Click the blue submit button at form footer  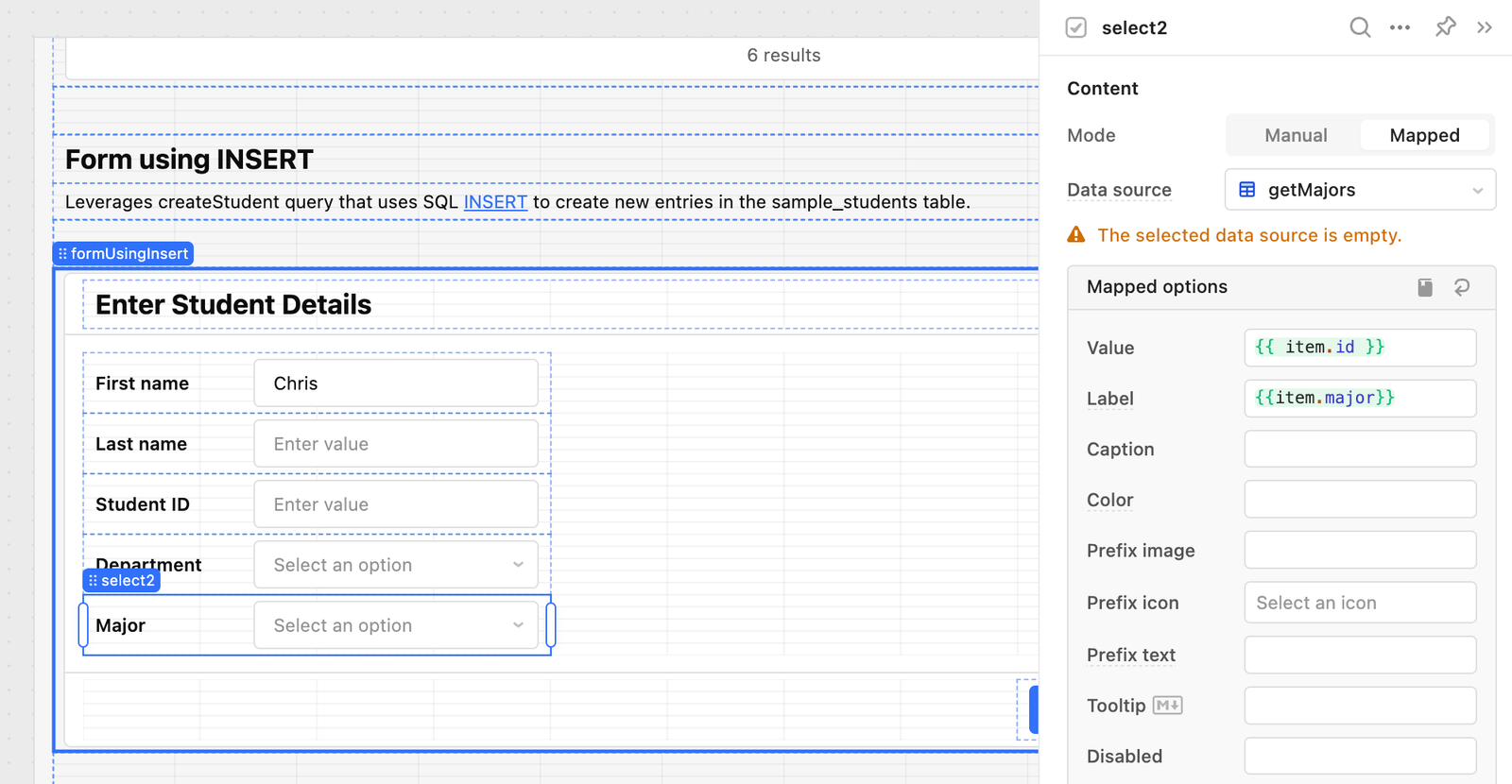pos(1033,709)
